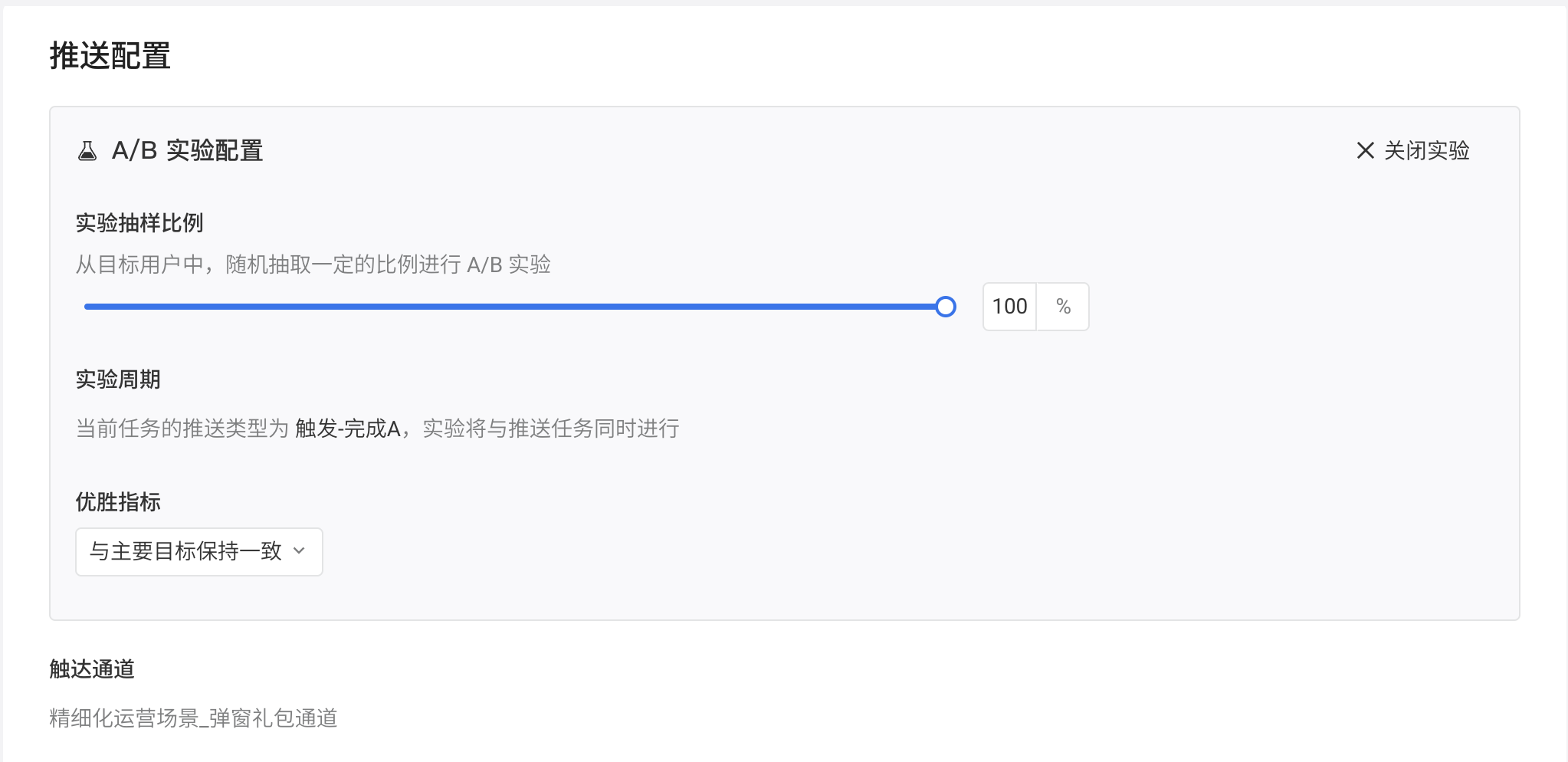
Task: Click the 实验将与推送任务同时进行 description text
Action: 551,429
